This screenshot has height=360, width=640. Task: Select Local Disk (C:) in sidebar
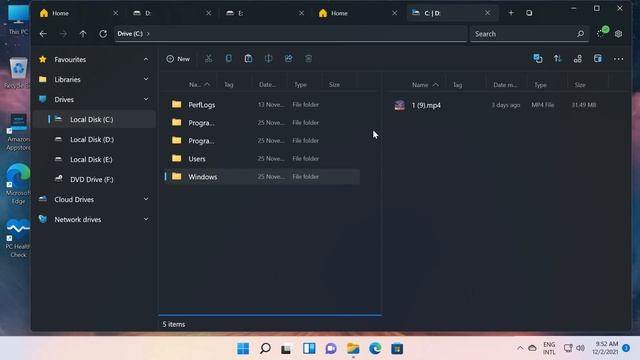coord(94,119)
